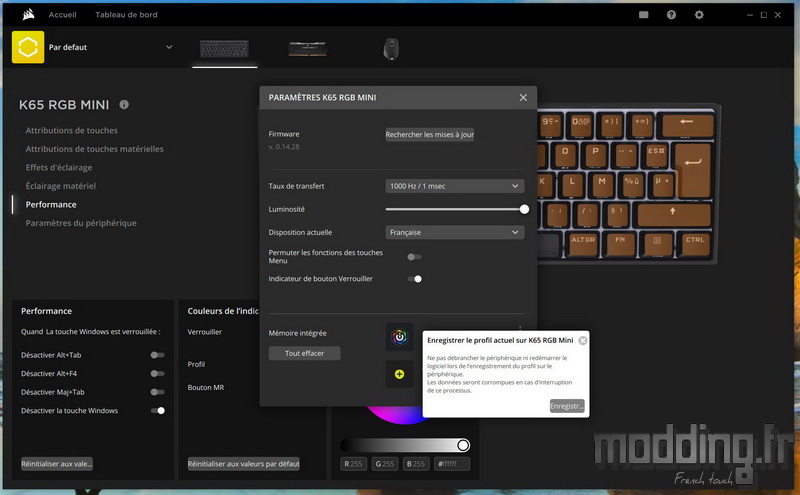The image size is (800, 495).
Task: Close the Enregistrer le profil popup
Action: tap(583, 340)
